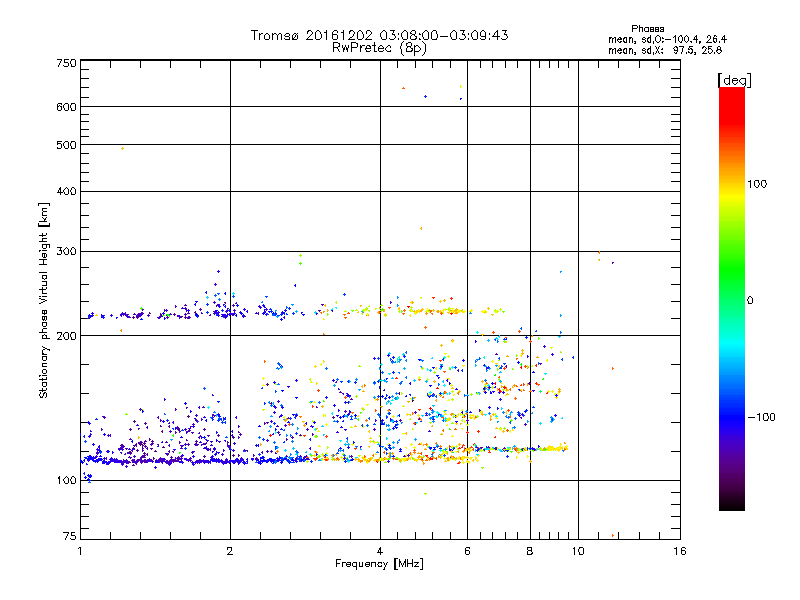
Task: Click the plot title 'Tromsø 20161202 03:08:00-03:09:43'
Action: point(379,35)
